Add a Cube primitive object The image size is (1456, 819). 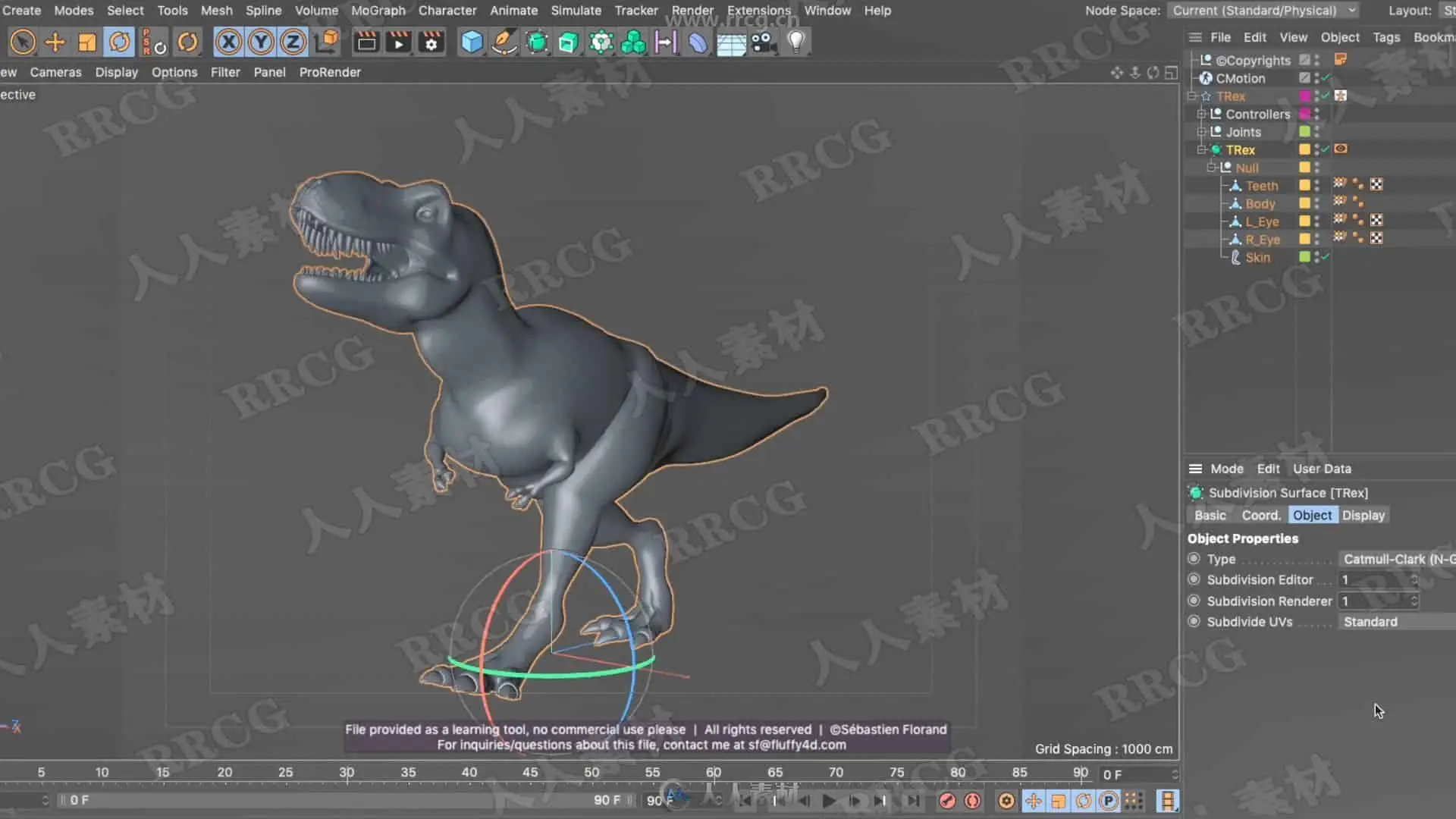pos(472,42)
